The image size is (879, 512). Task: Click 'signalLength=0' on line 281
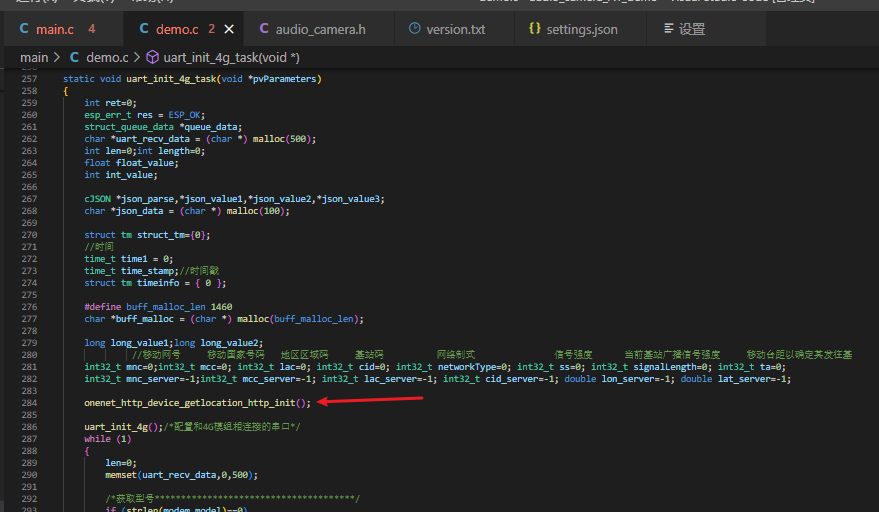(670, 367)
